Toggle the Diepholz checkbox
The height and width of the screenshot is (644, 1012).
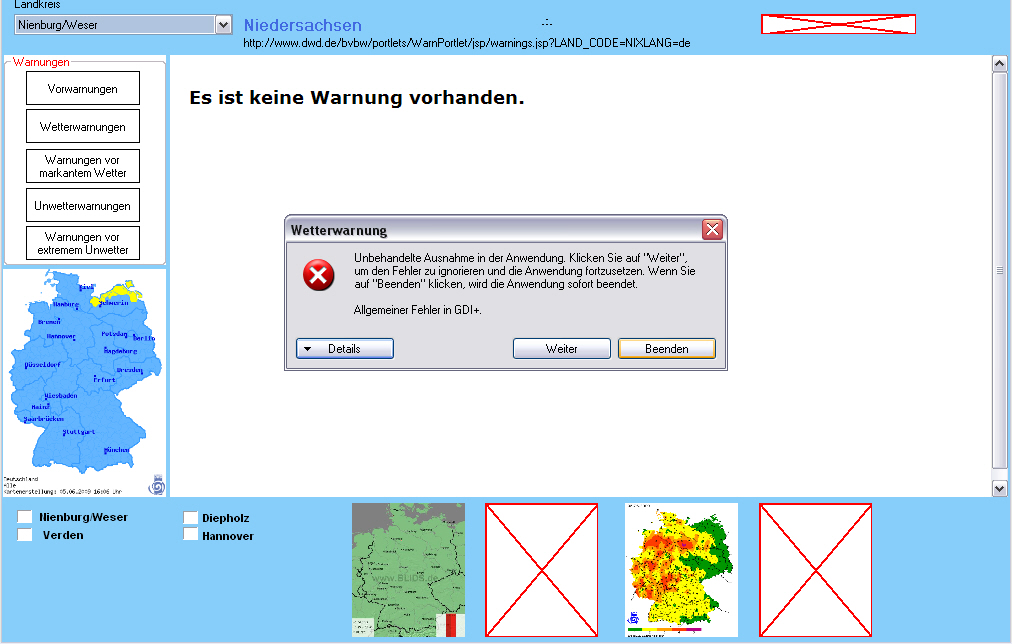pyautogui.click(x=190, y=518)
